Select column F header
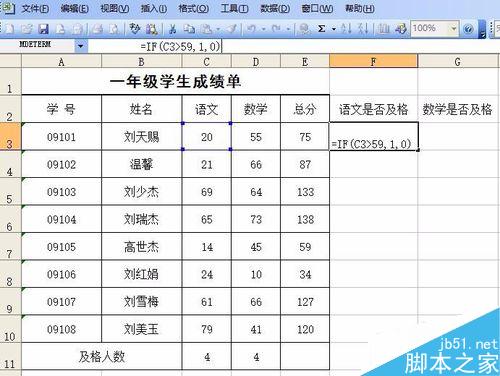This screenshot has height=376, width=500. [x=373, y=62]
